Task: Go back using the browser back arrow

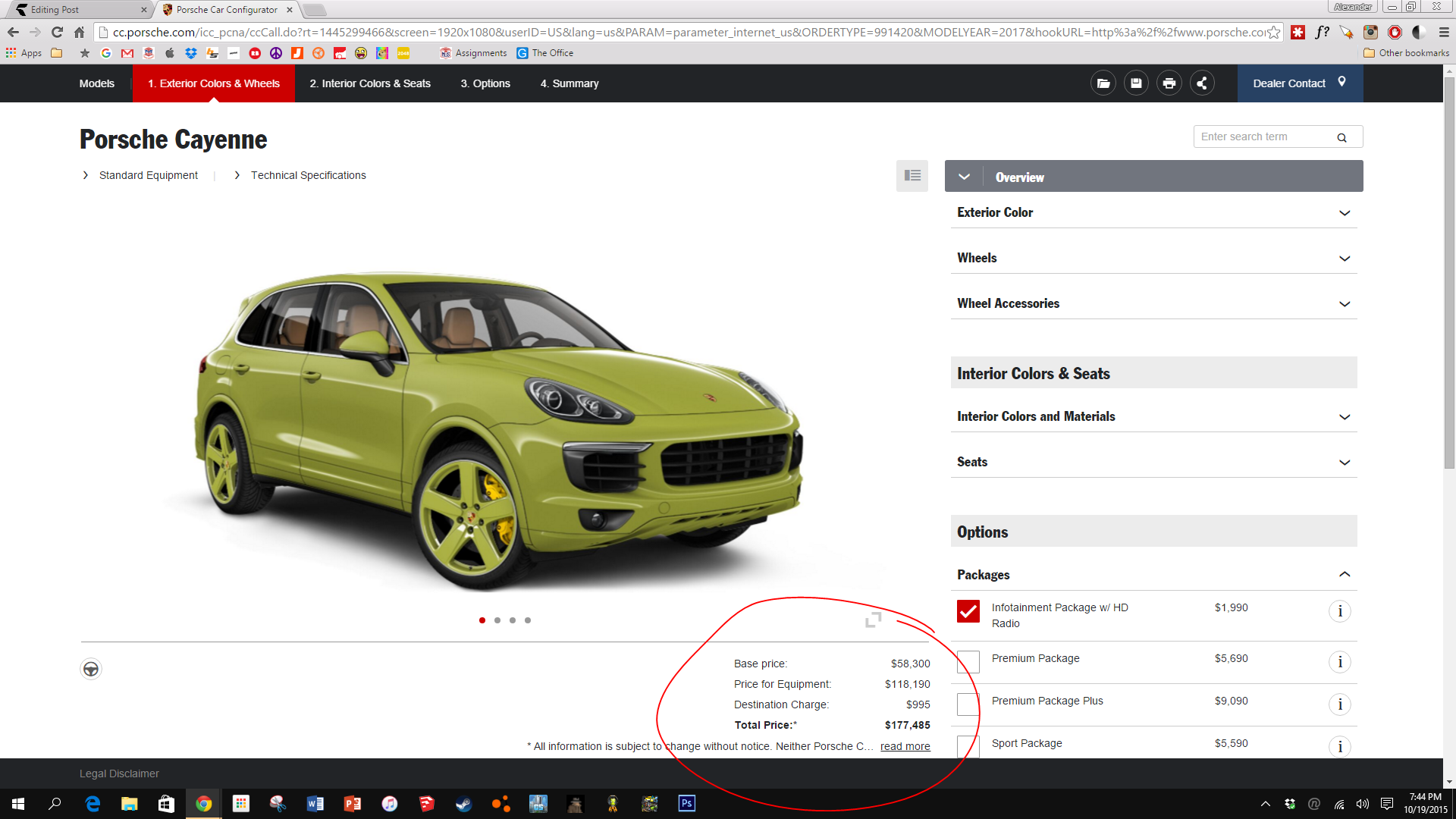Action: point(13,32)
